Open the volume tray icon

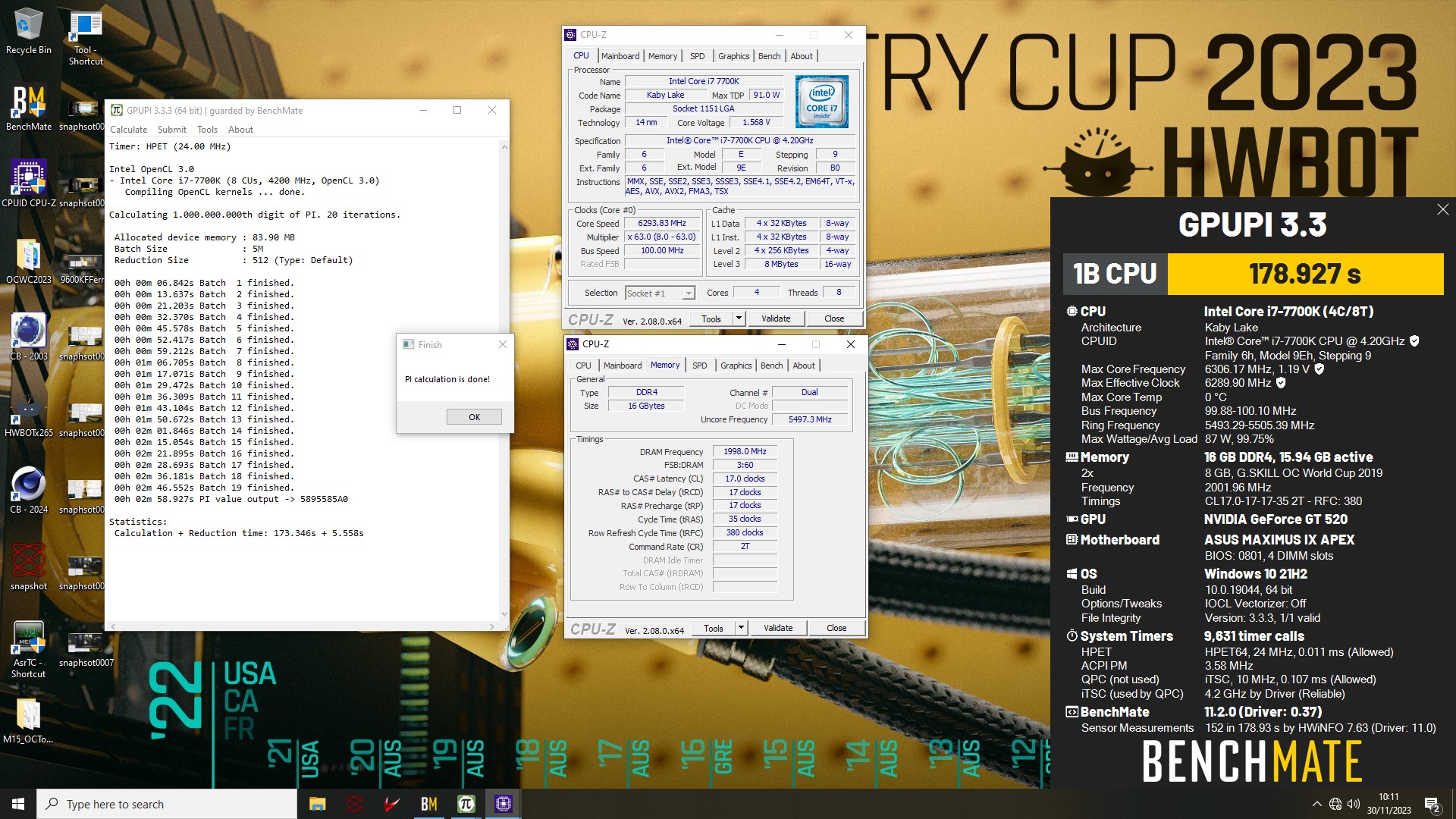(1354, 804)
